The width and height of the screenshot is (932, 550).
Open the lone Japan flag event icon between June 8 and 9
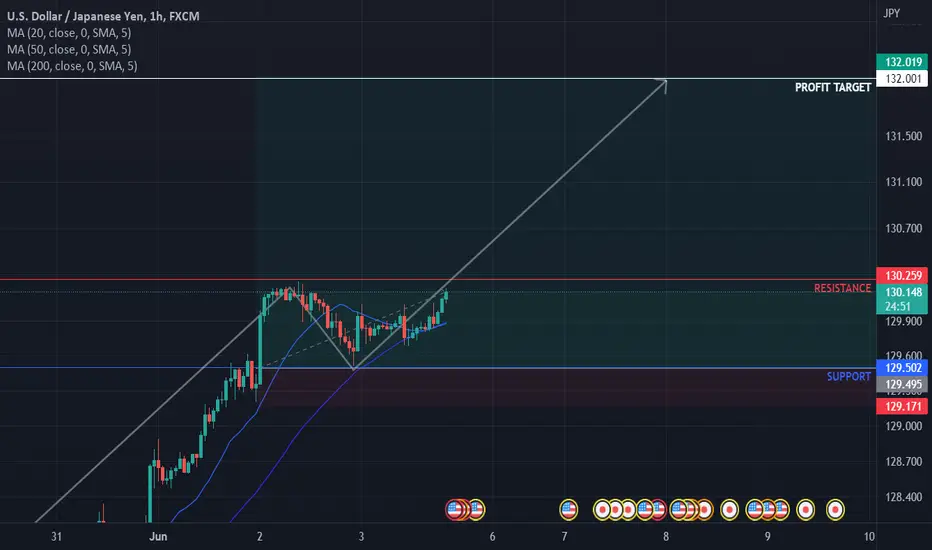(x=729, y=510)
